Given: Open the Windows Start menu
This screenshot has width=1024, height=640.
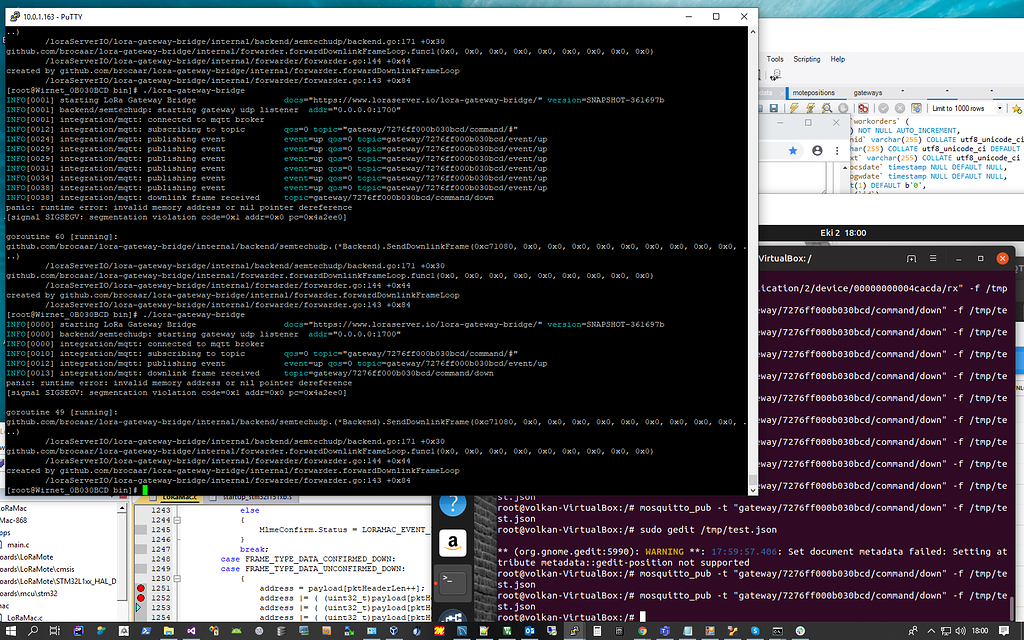Looking at the screenshot, I should point(11,631).
